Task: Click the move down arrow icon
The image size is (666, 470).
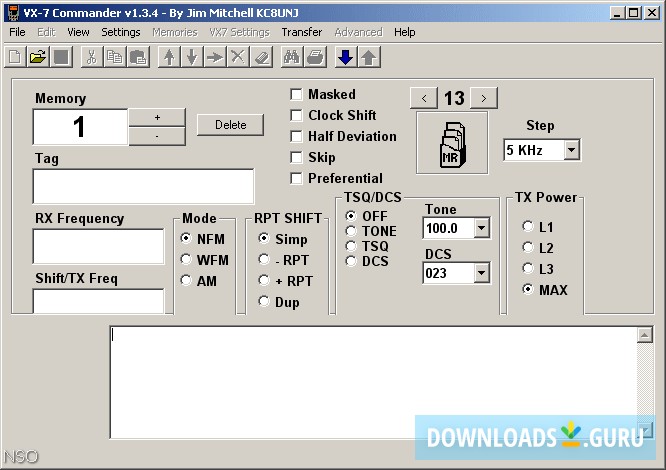Action: [x=192, y=57]
